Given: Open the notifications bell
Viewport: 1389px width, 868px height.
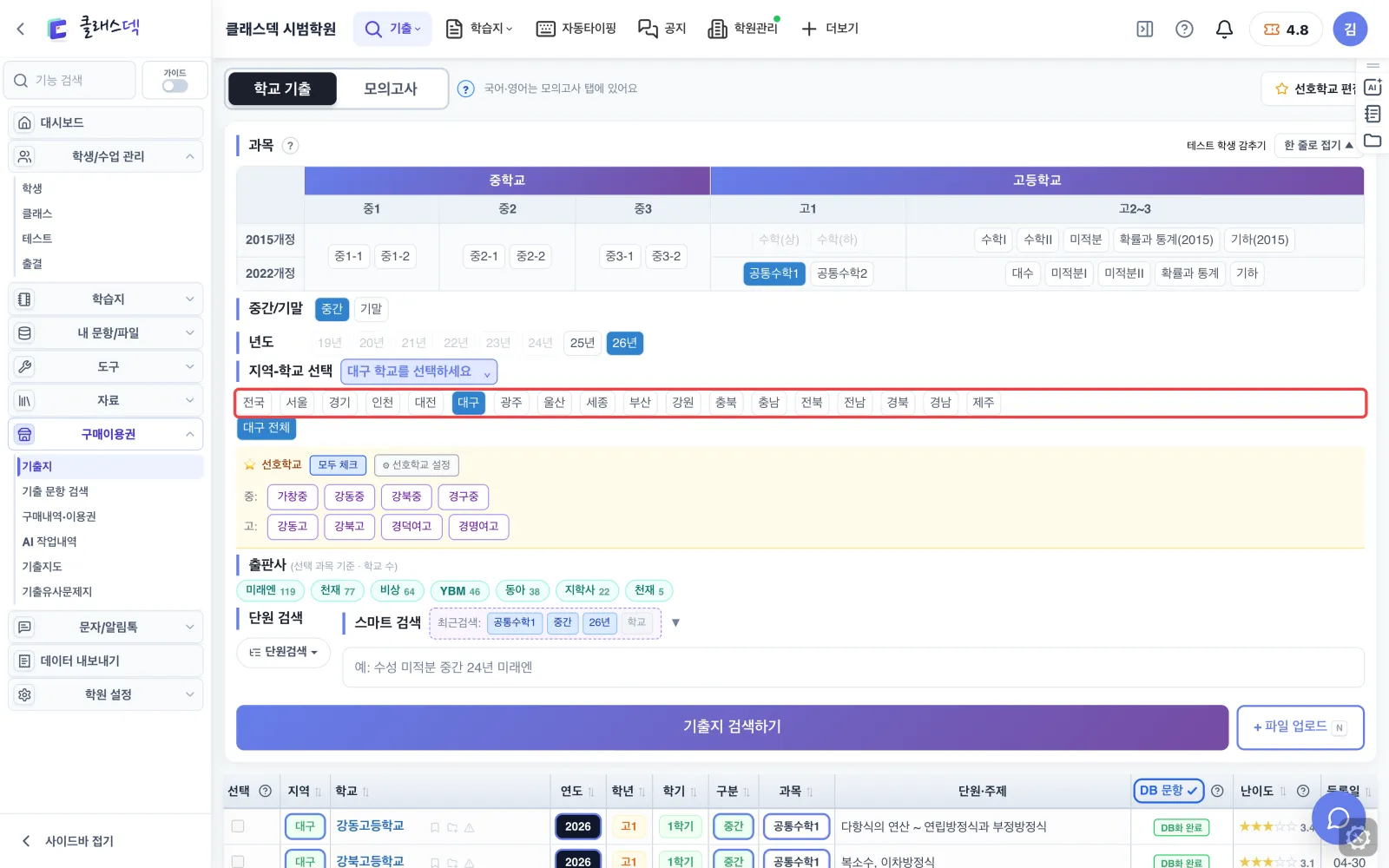Looking at the screenshot, I should 1224,30.
